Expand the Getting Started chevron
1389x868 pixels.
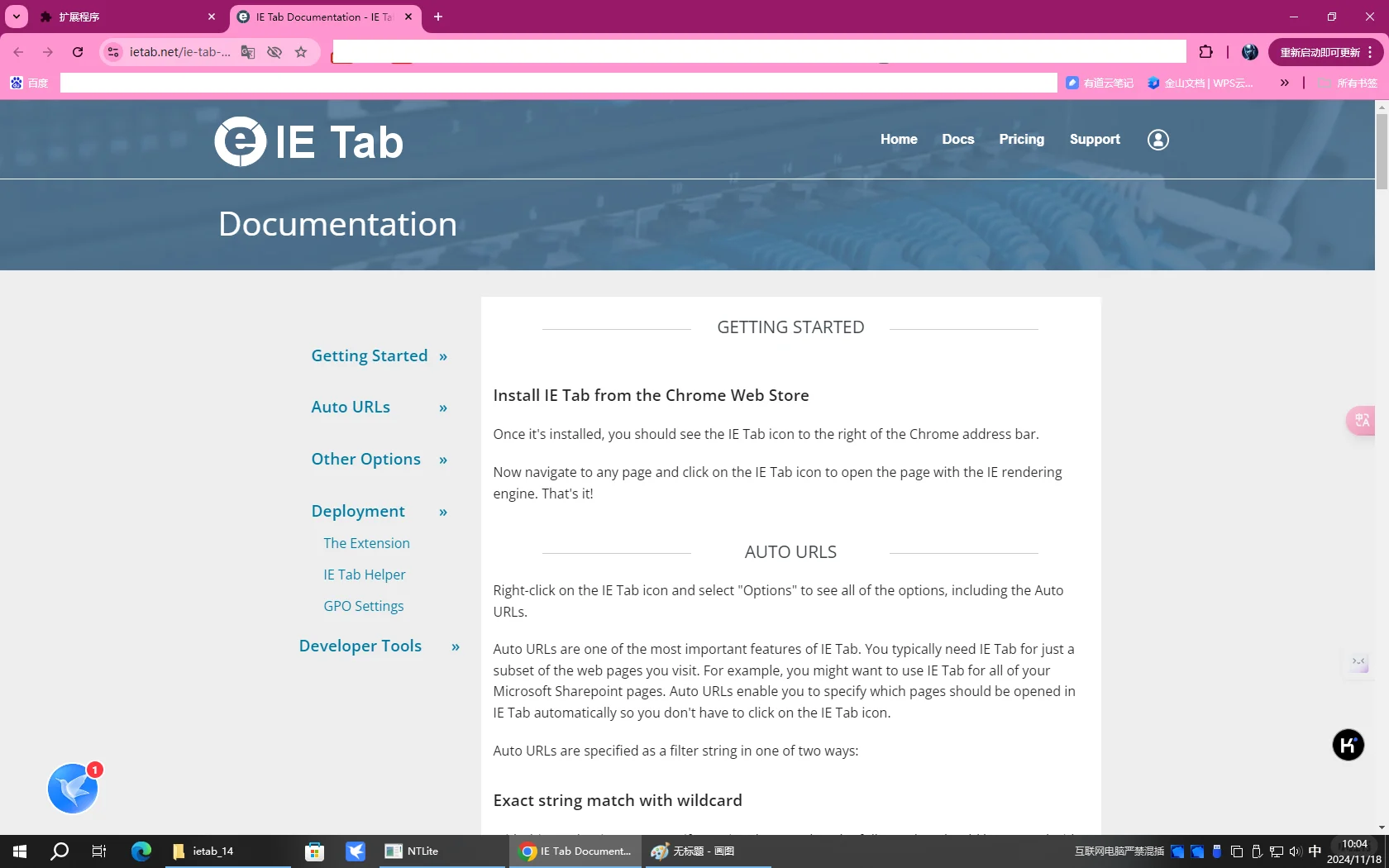coord(443,356)
